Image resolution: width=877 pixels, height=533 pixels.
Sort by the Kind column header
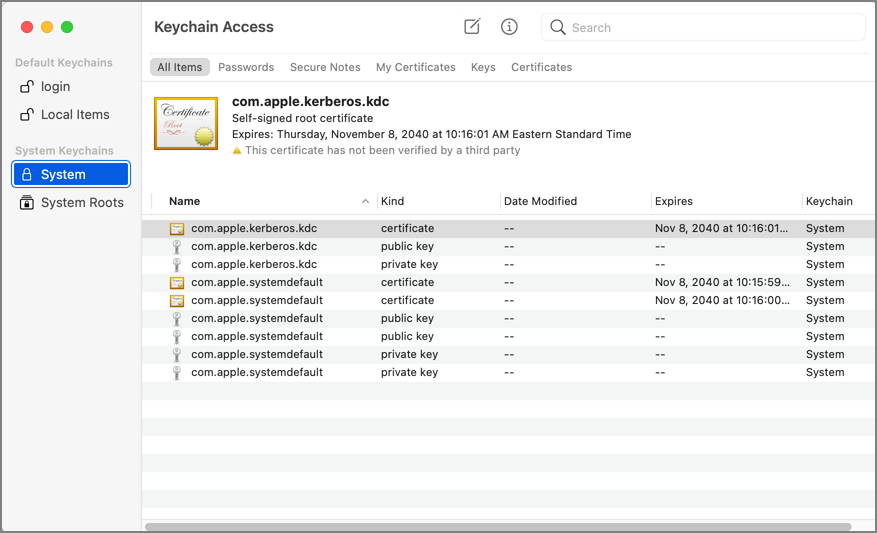[393, 201]
